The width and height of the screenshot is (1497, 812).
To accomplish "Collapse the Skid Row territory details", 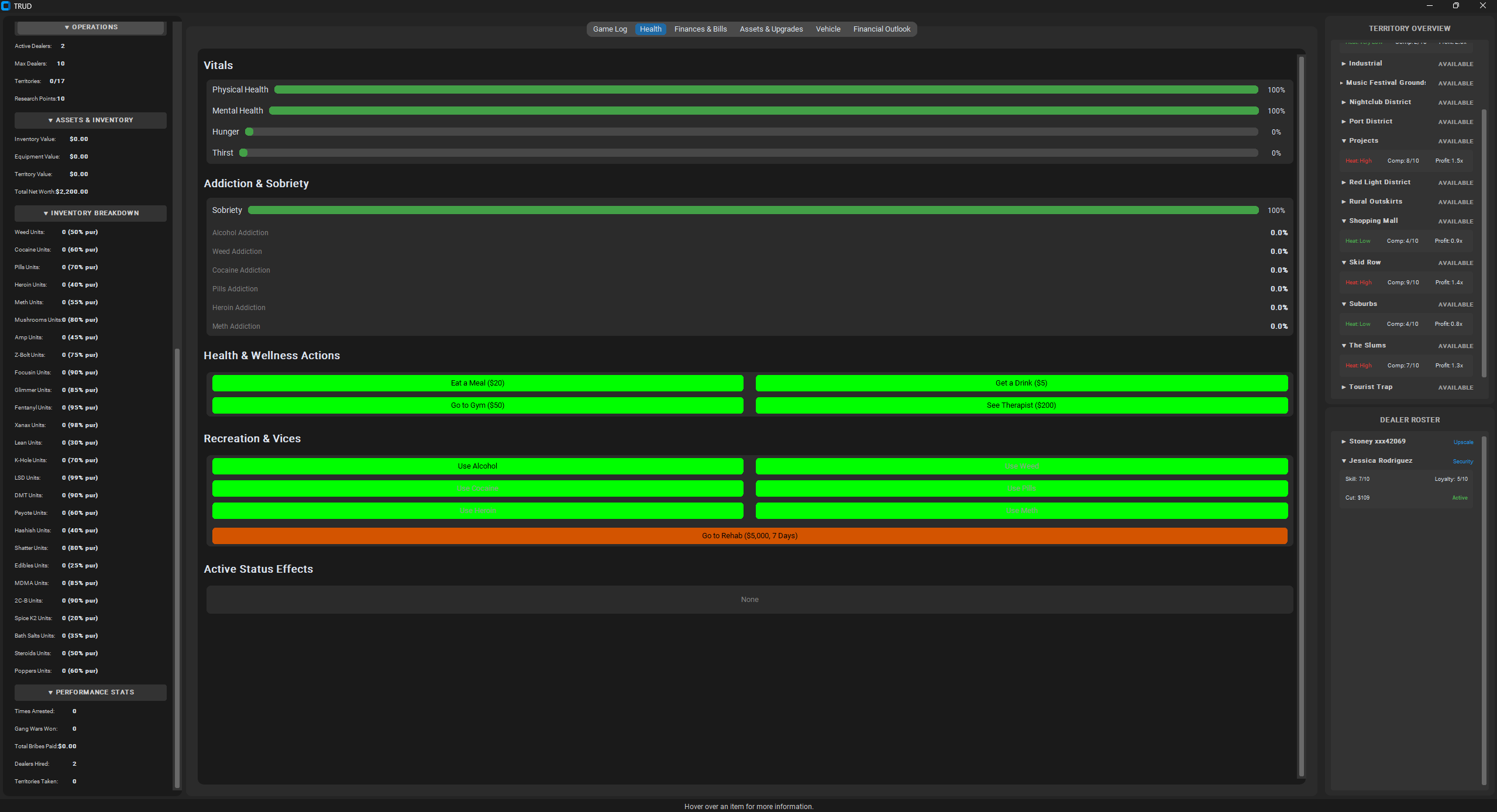I will (x=1344, y=263).
